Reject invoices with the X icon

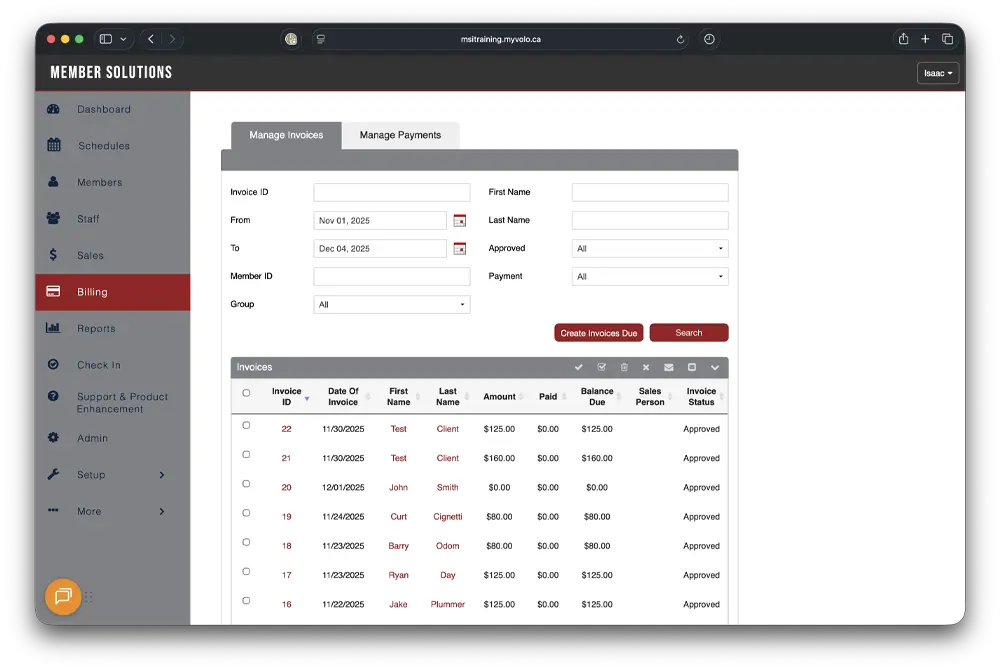click(x=647, y=367)
